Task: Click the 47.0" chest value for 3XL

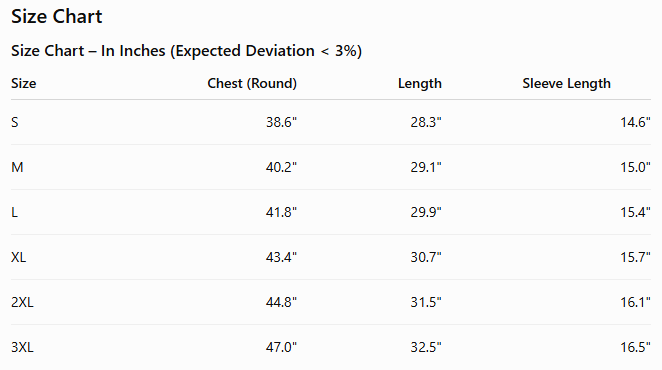Action: 281,347
